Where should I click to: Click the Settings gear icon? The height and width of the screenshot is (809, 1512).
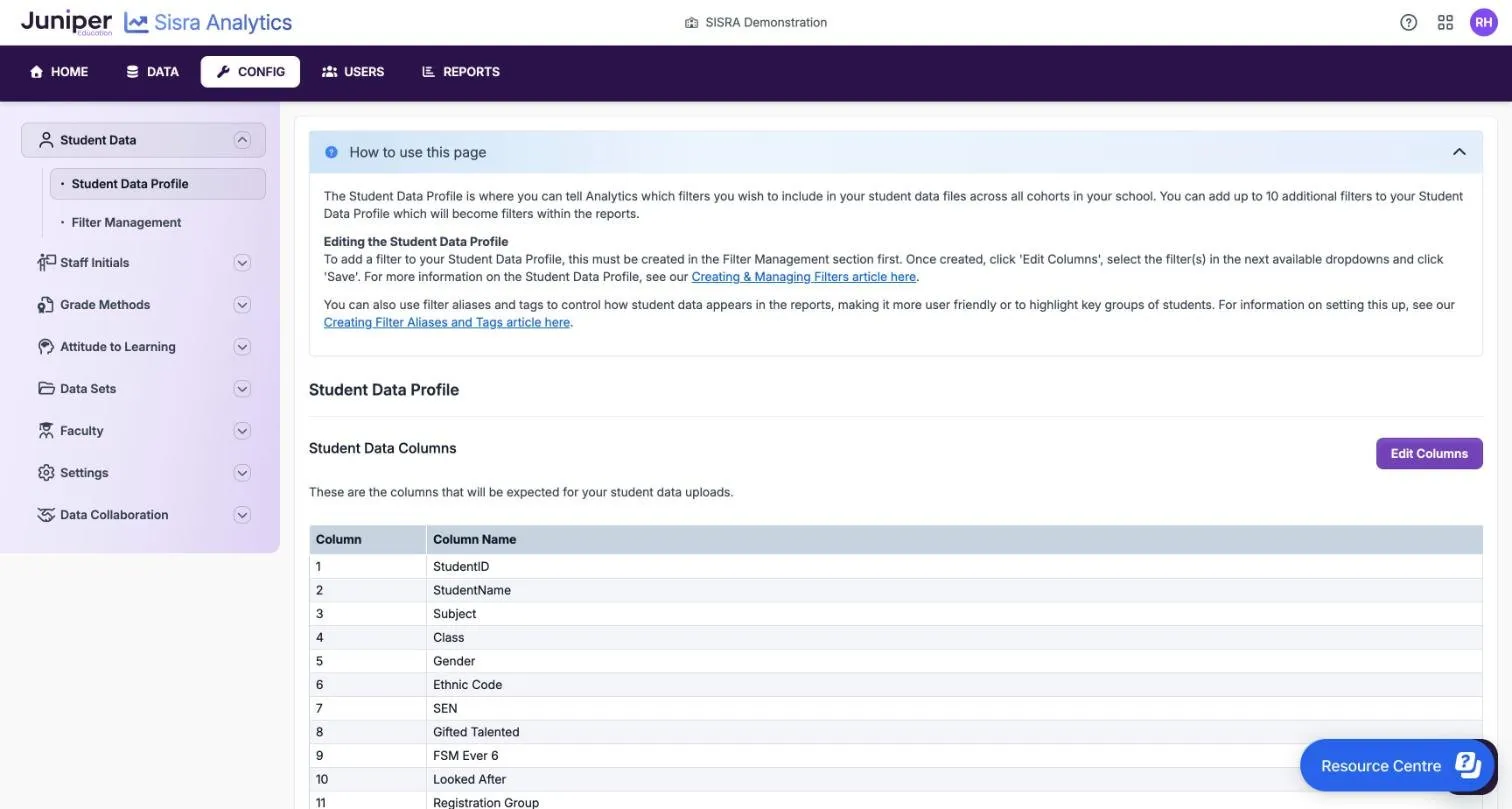tap(46, 472)
